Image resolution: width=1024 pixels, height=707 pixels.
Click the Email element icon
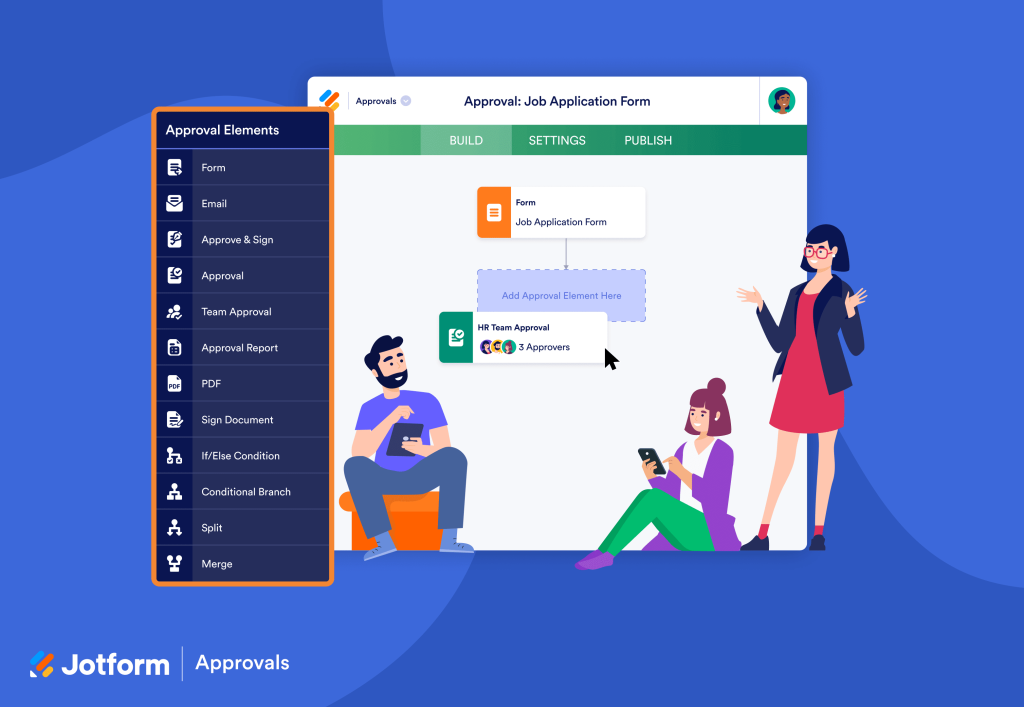177,203
